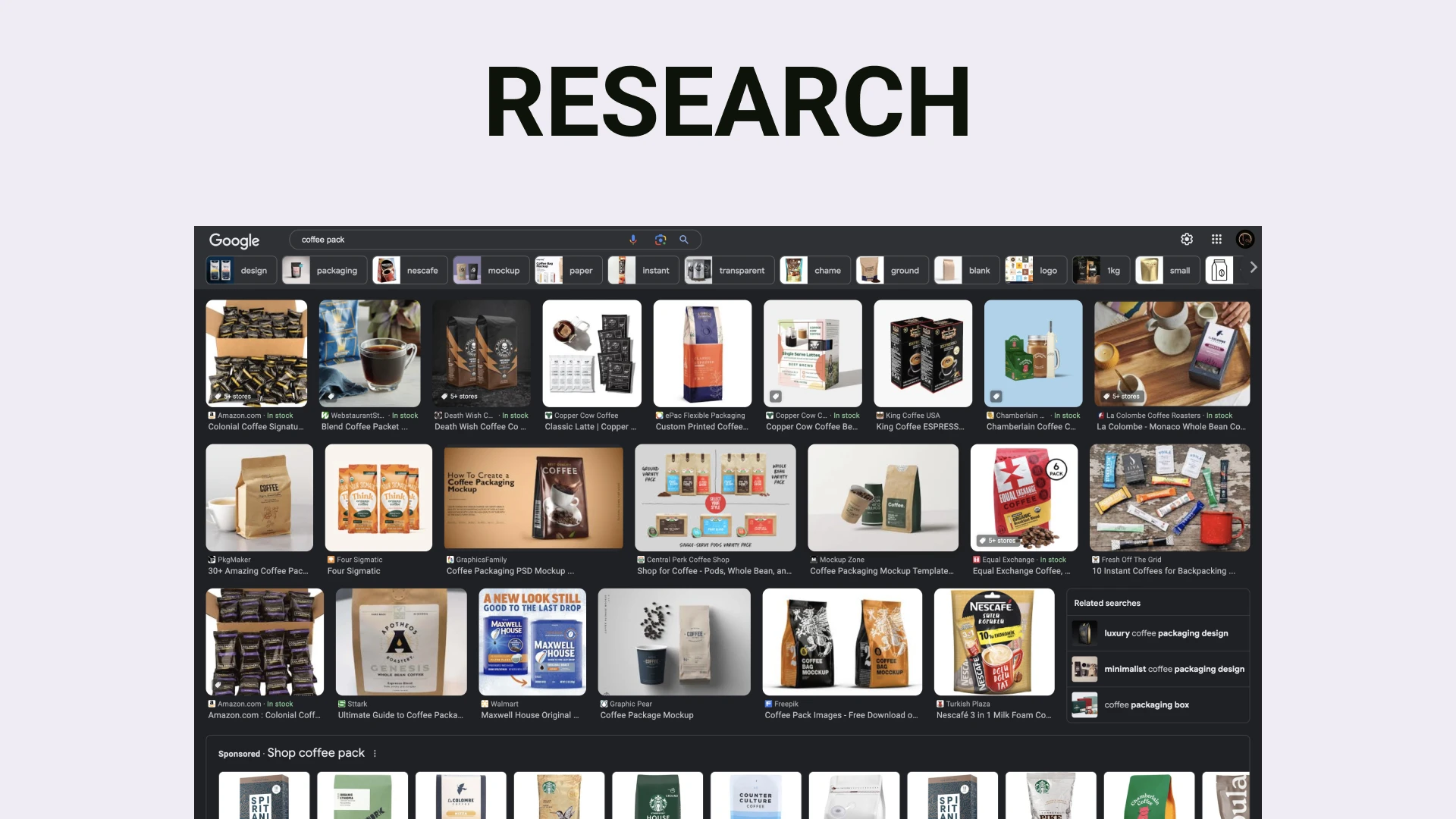Click the account profile avatar
Screen dimensions: 1456x819
point(1245,240)
